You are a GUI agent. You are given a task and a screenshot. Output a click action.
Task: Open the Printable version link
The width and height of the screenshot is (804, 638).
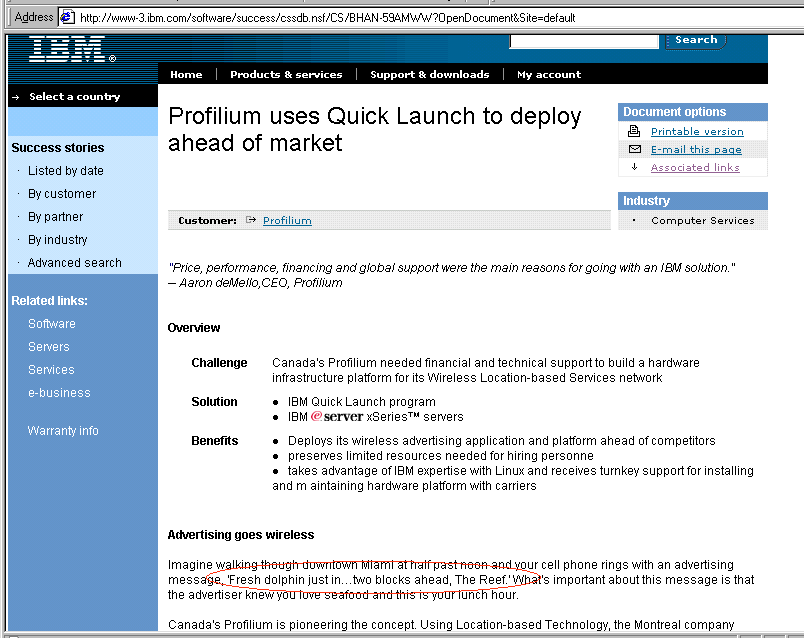(x=697, y=131)
